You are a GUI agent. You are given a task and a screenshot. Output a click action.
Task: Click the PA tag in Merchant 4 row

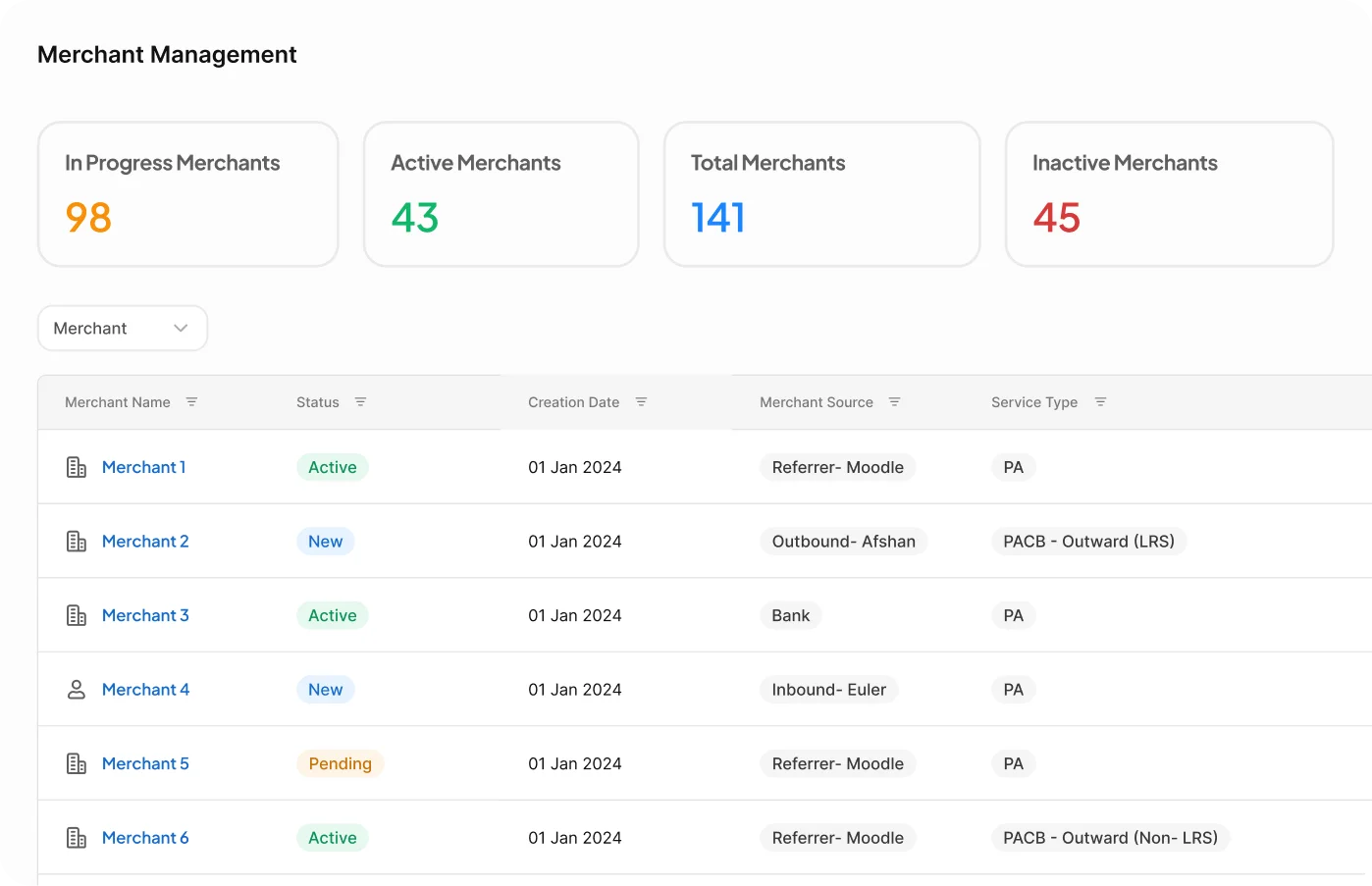click(x=1014, y=690)
